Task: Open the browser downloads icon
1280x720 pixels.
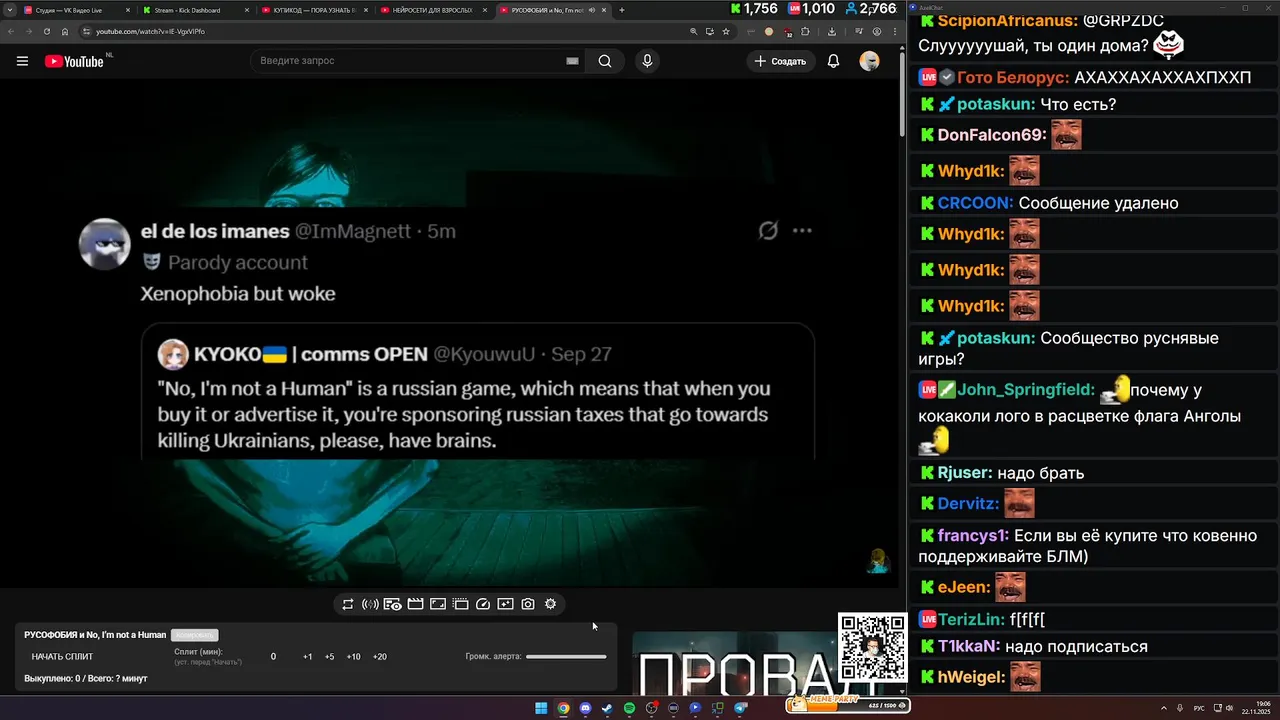Action: (832, 31)
